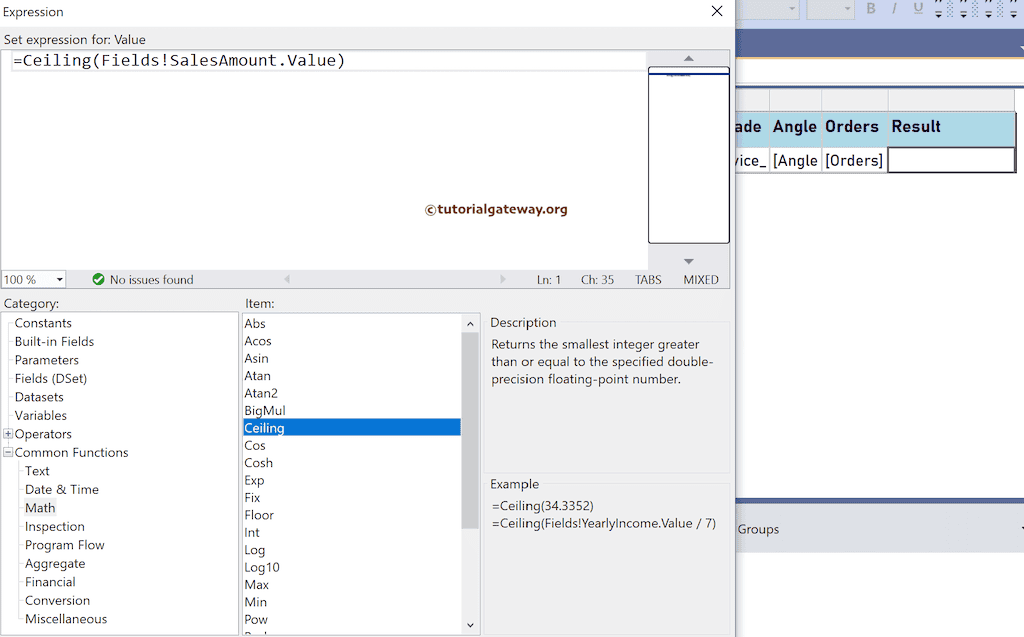Click the empty Result data cell

[x=952, y=160]
